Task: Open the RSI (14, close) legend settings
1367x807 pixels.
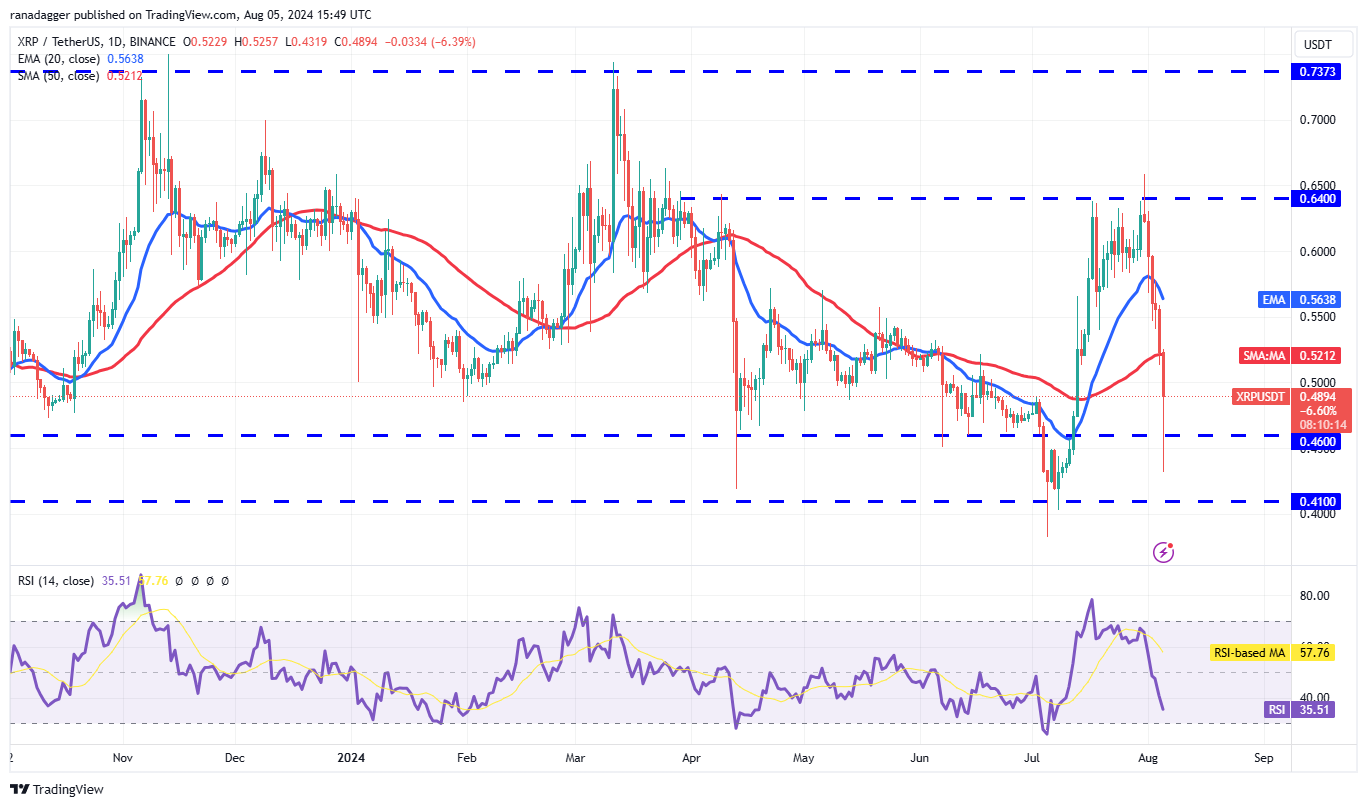Action: tap(54, 580)
